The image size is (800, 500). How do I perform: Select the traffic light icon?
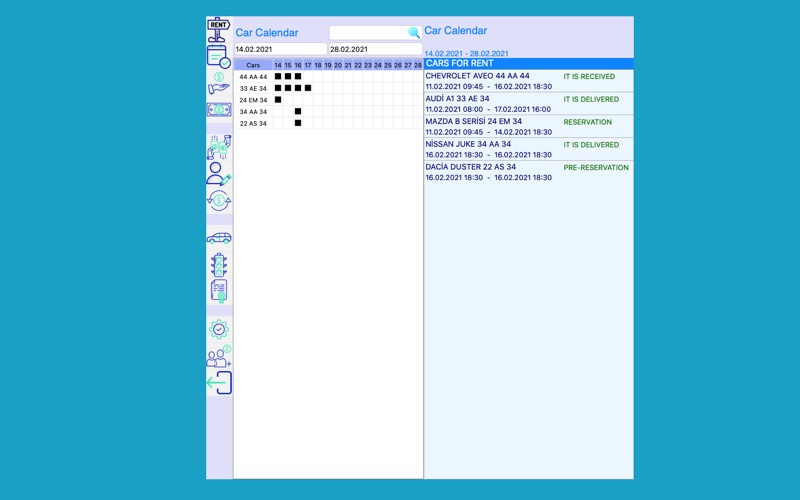pyautogui.click(x=219, y=265)
